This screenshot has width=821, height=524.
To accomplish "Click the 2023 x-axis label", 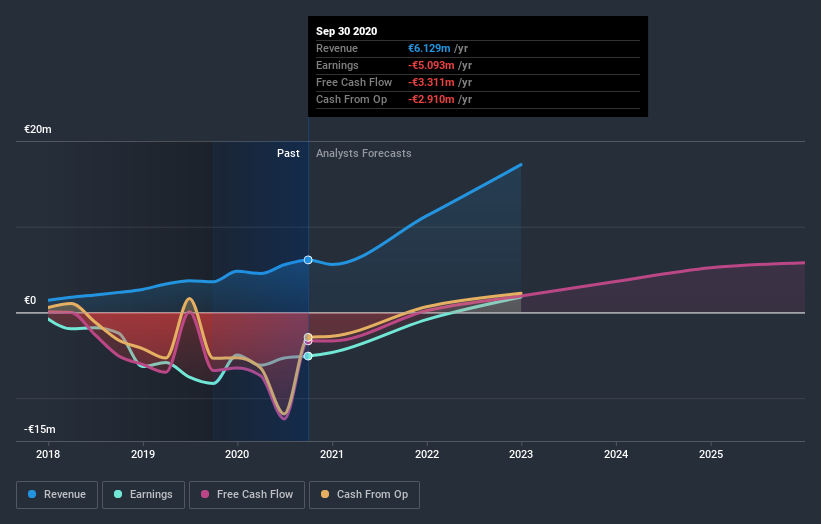I will (521, 454).
